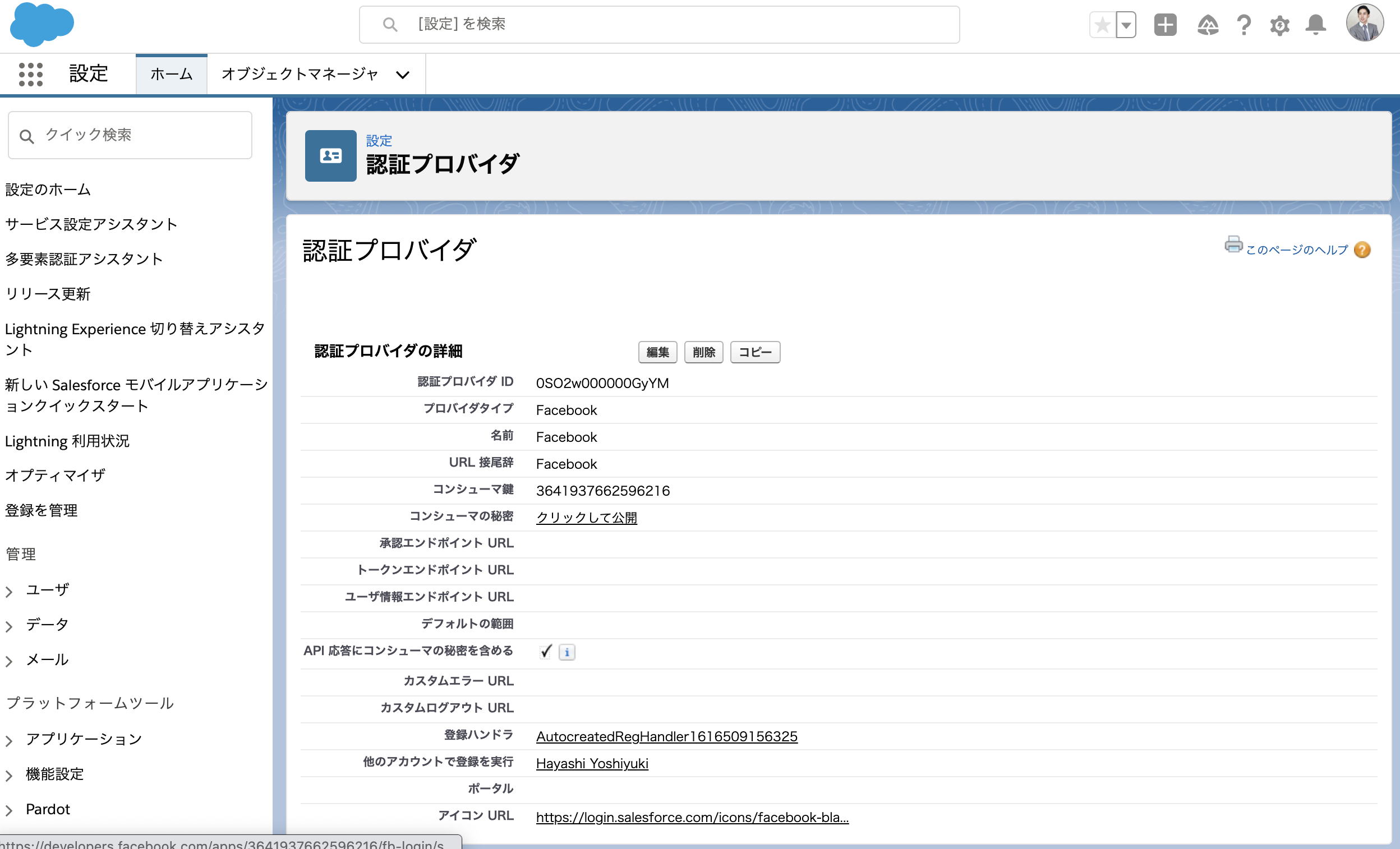Click the 編集 button
This screenshot has height=849, width=1400.
[x=657, y=352]
